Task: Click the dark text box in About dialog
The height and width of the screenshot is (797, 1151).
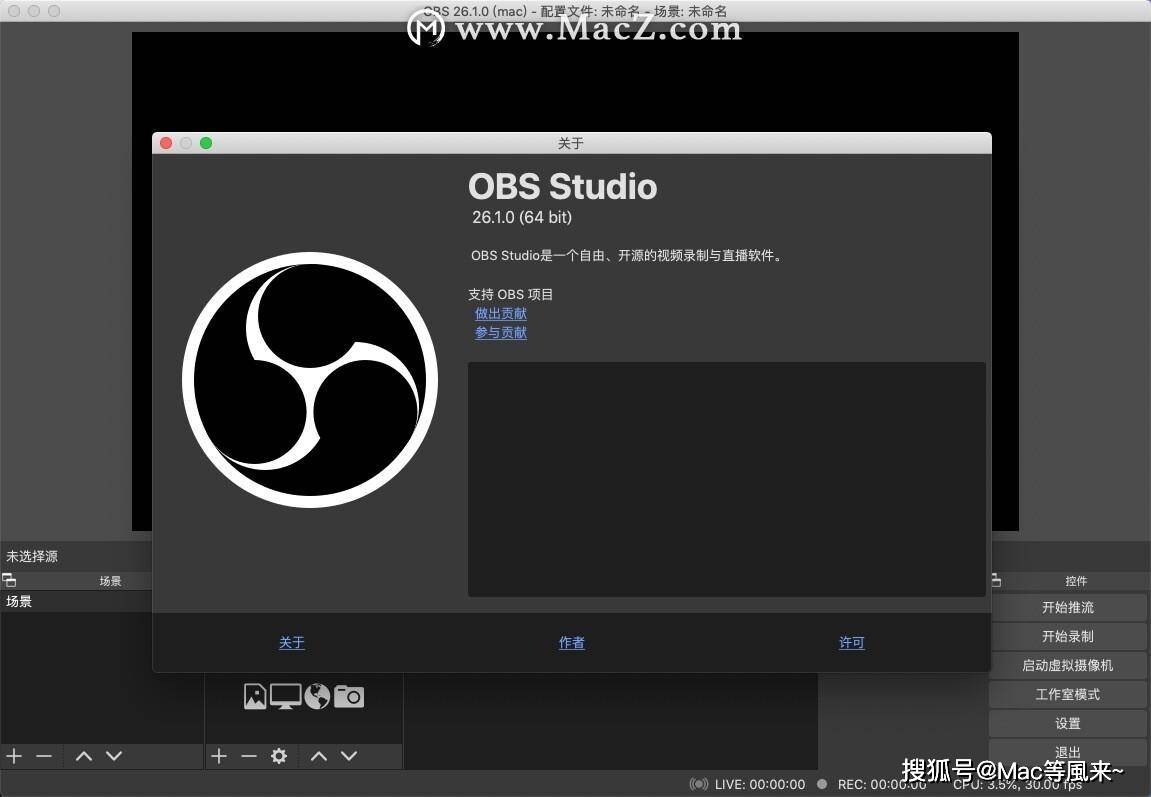Action: click(727, 478)
